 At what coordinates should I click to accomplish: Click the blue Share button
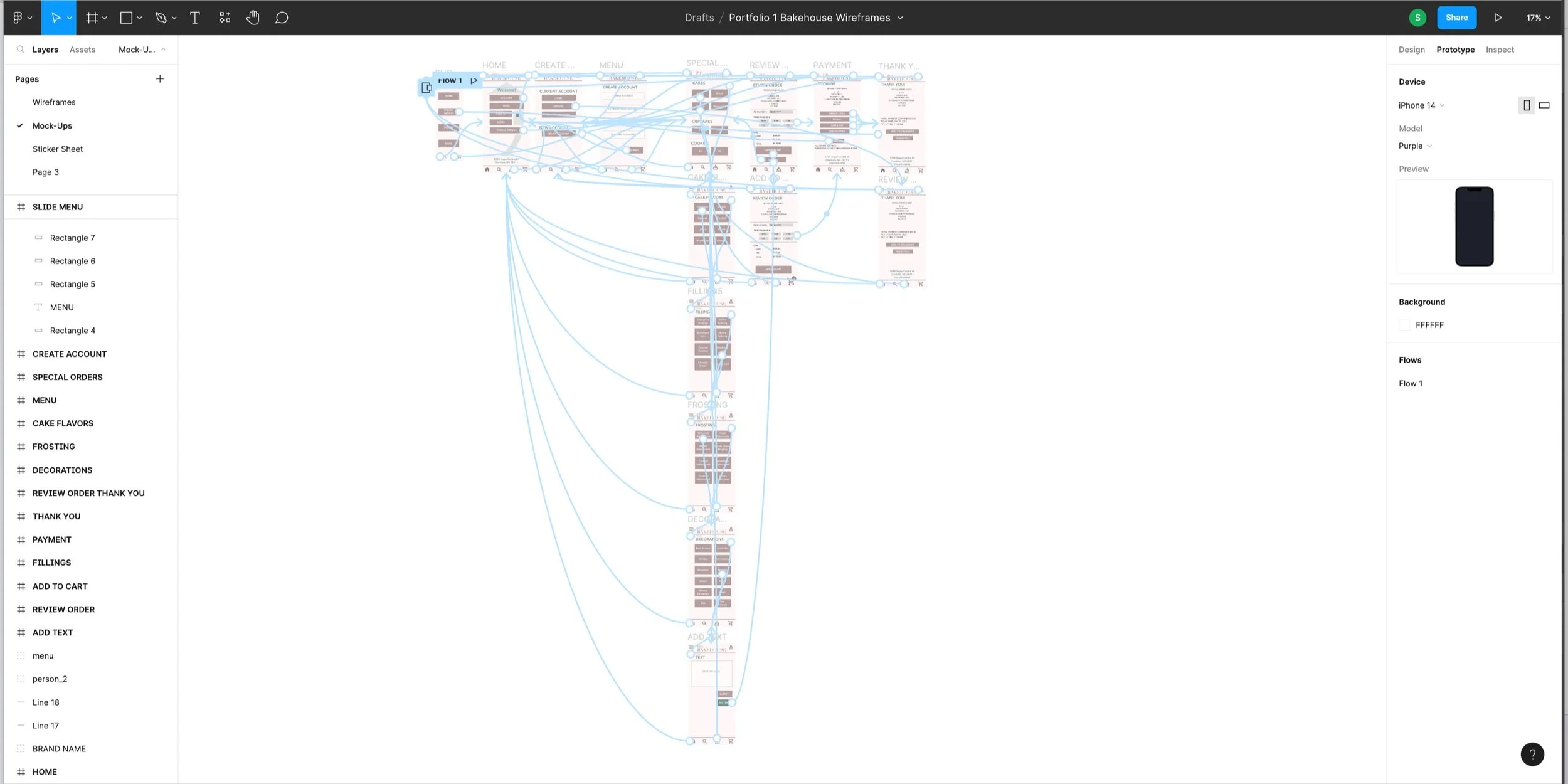1456,18
